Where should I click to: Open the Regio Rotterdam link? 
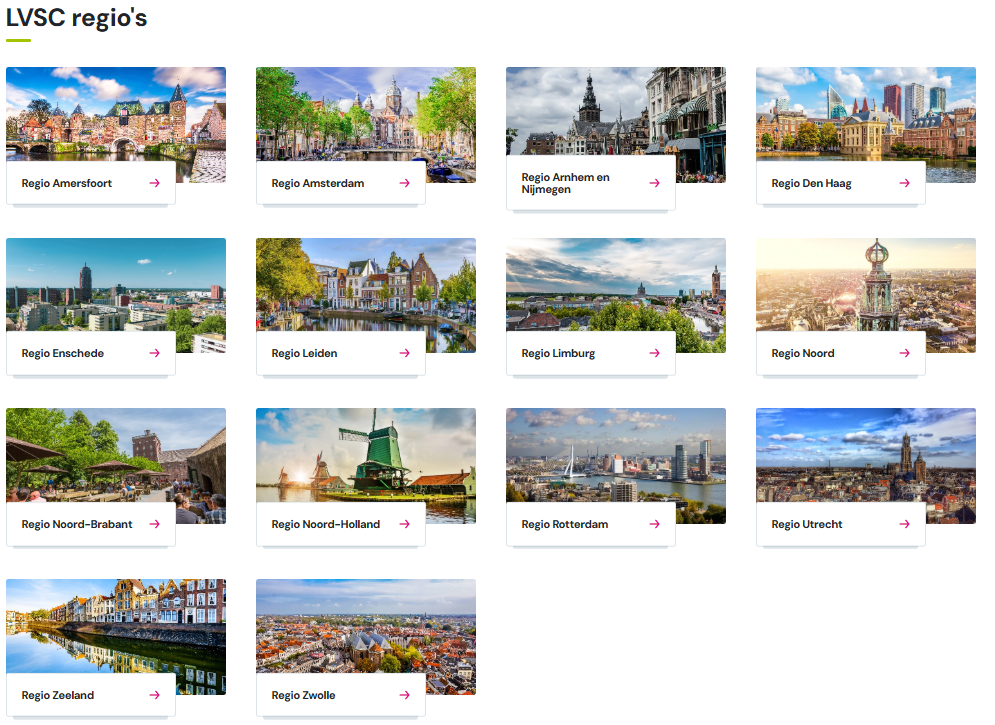pyautogui.click(x=564, y=524)
